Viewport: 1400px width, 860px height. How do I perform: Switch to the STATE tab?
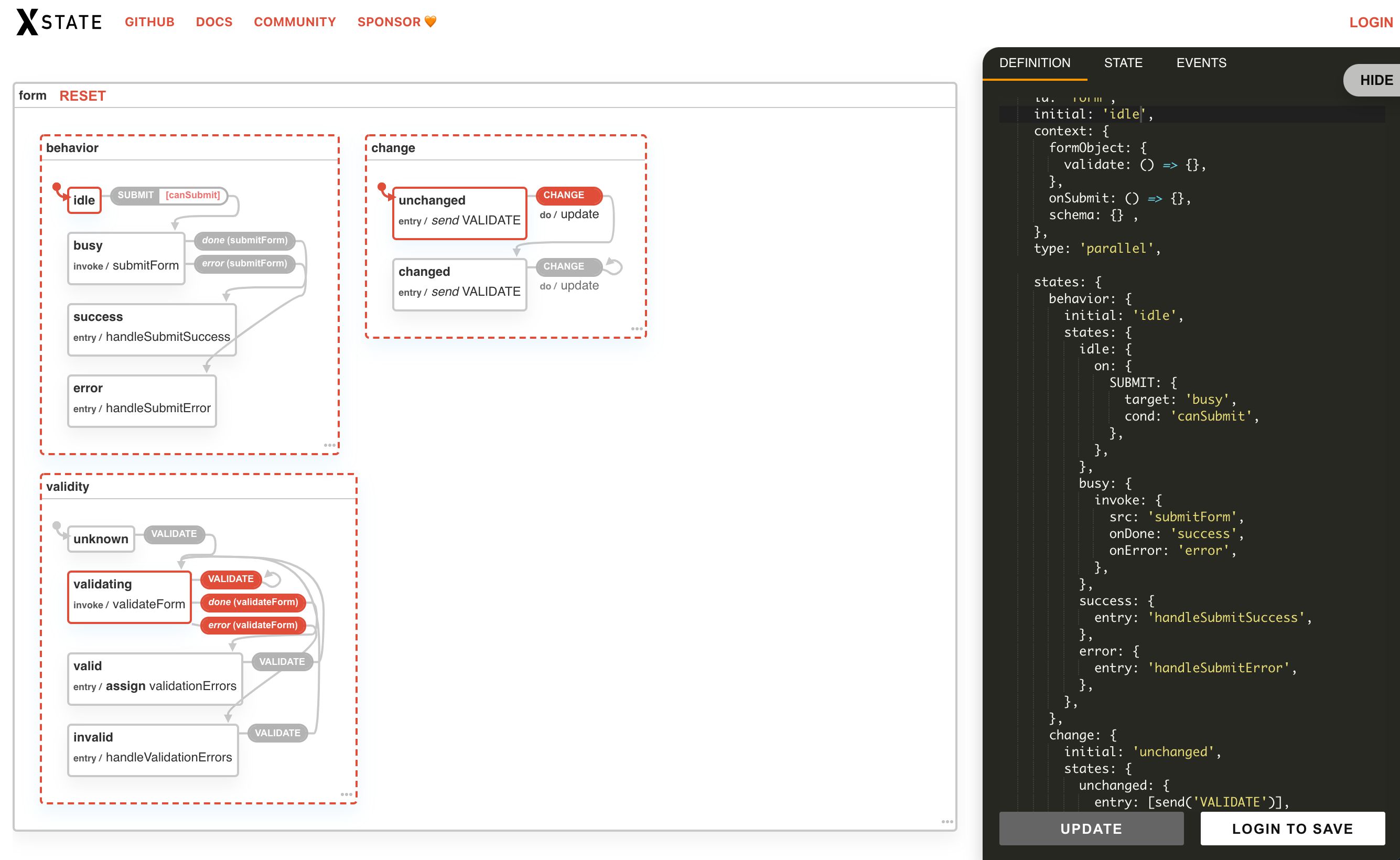coord(1123,62)
